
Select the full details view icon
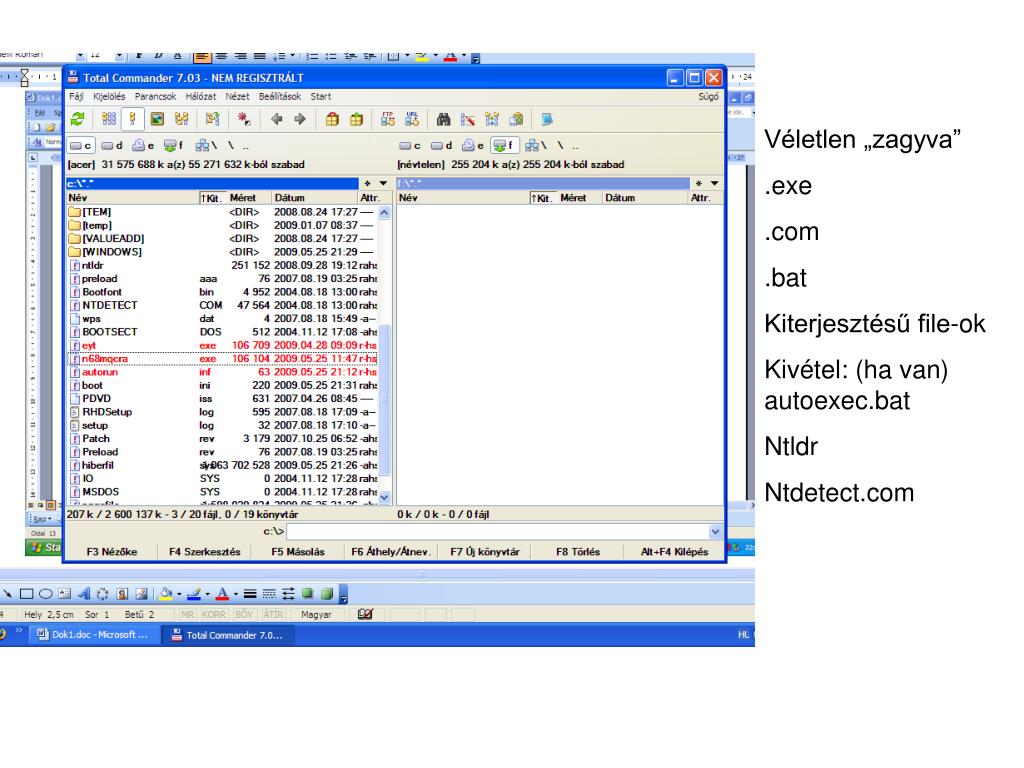pos(133,119)
